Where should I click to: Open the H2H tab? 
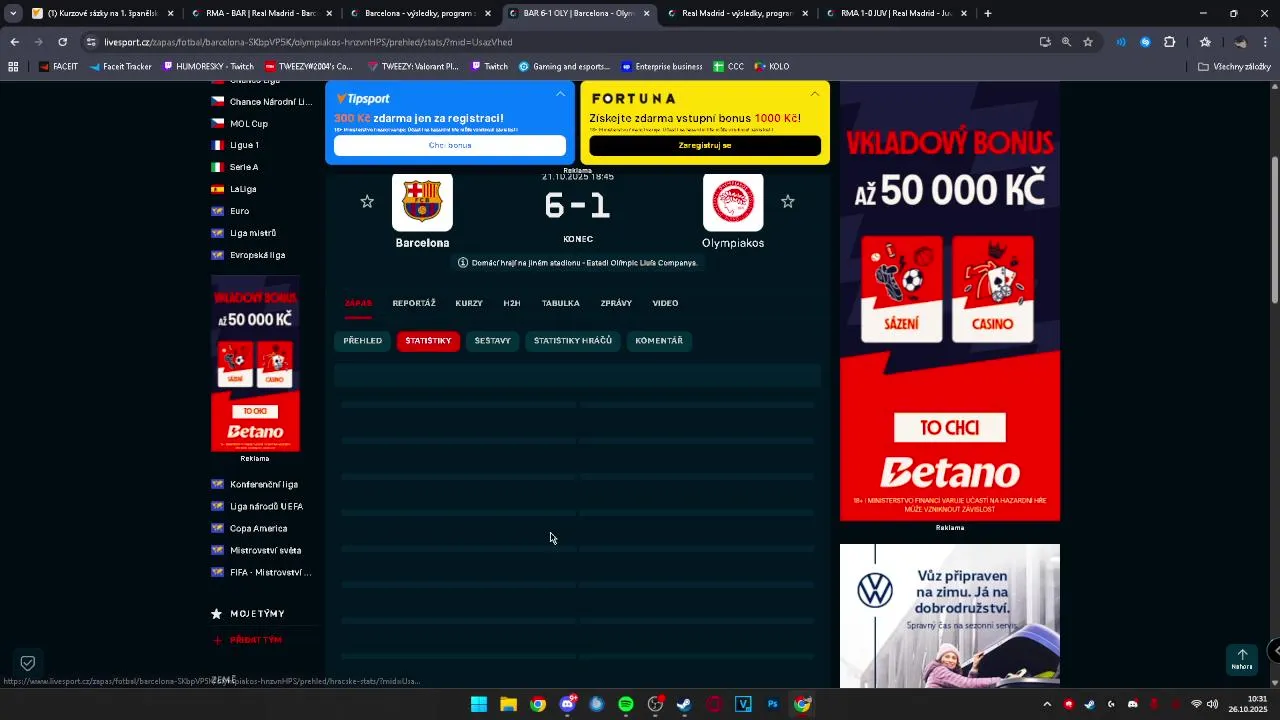click(512, 303)
